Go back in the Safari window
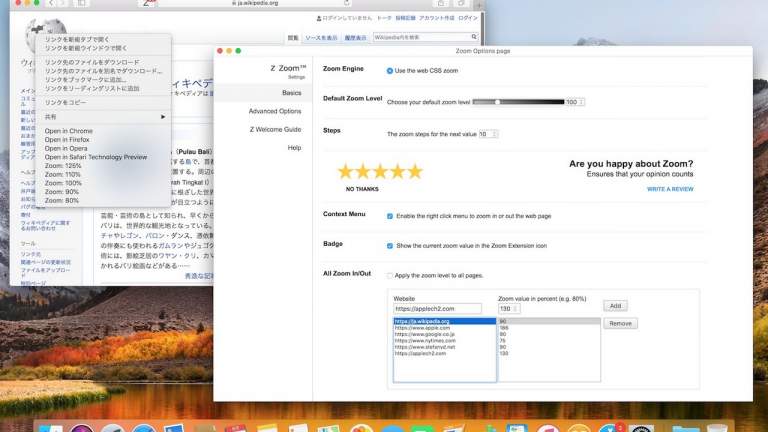The image size is (768, 432). tap(51, 3)
